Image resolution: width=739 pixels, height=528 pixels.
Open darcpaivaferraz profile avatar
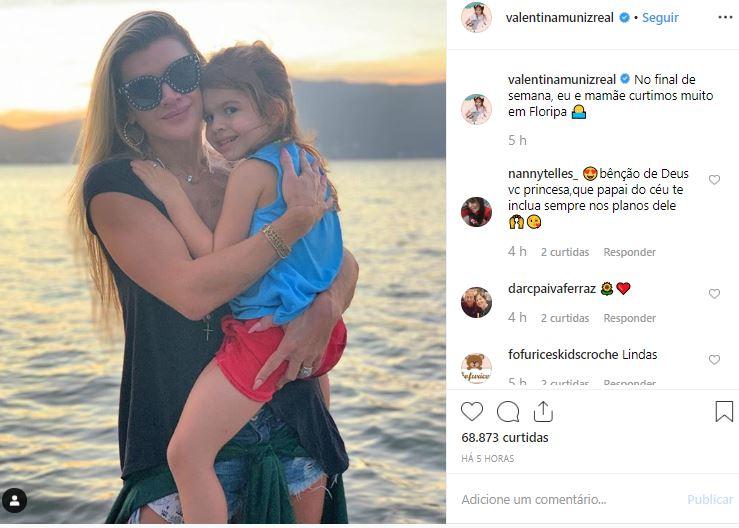coord(476,302)
